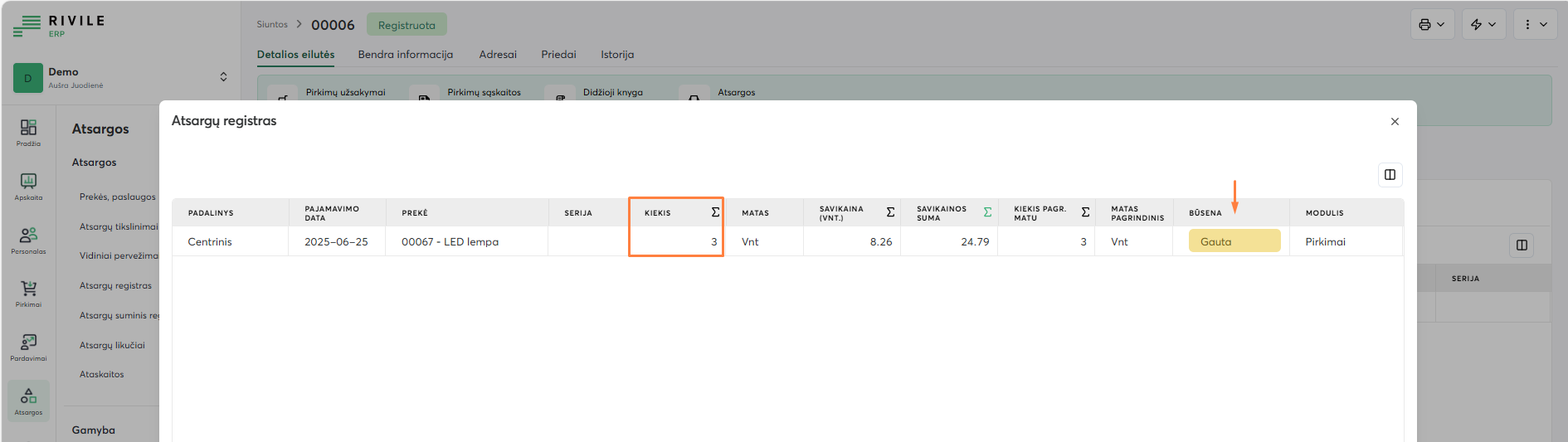
Task: Open the three-dot more options menu
Action: pos(1535,25)
